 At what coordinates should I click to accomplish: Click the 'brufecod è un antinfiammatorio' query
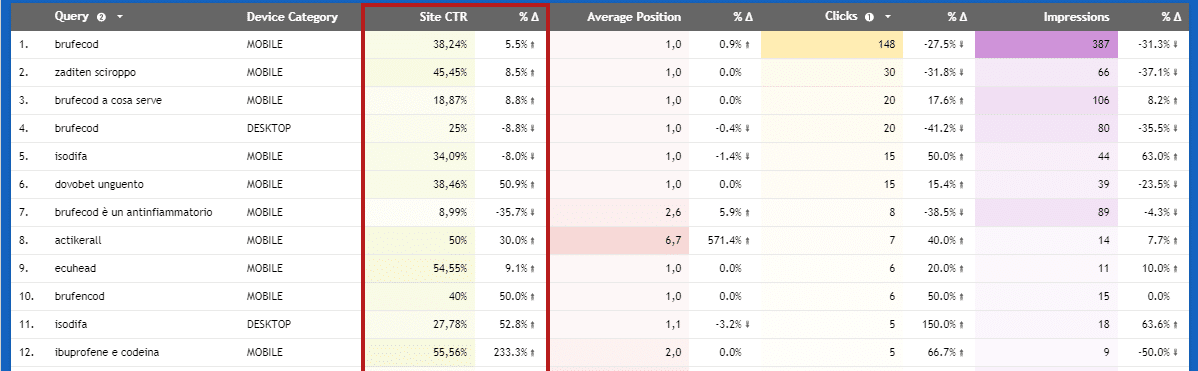click(133, 212)
